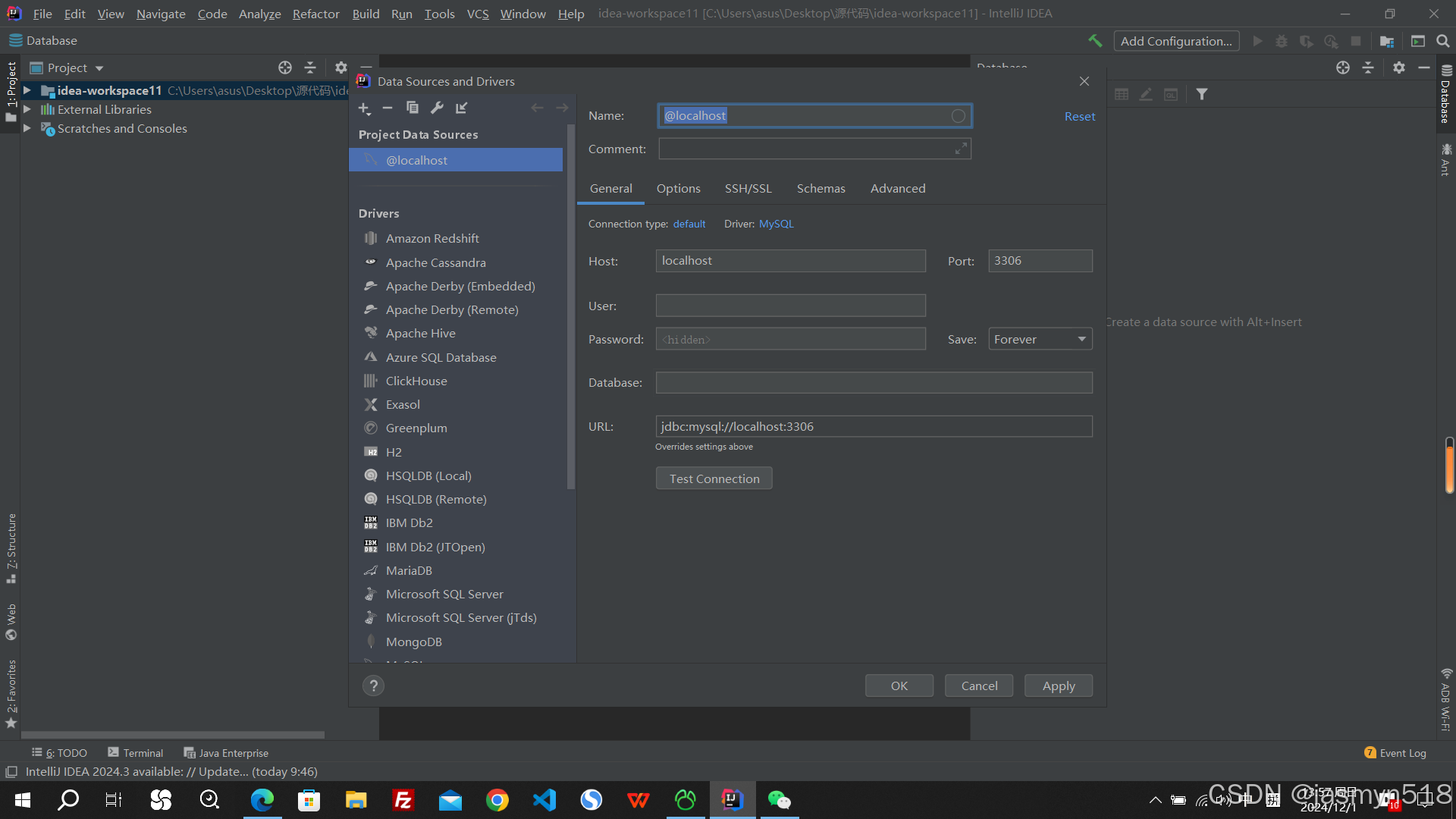
Task: Click the color circle in Name field
Action: pyautogui.click(x=959, y=116)
